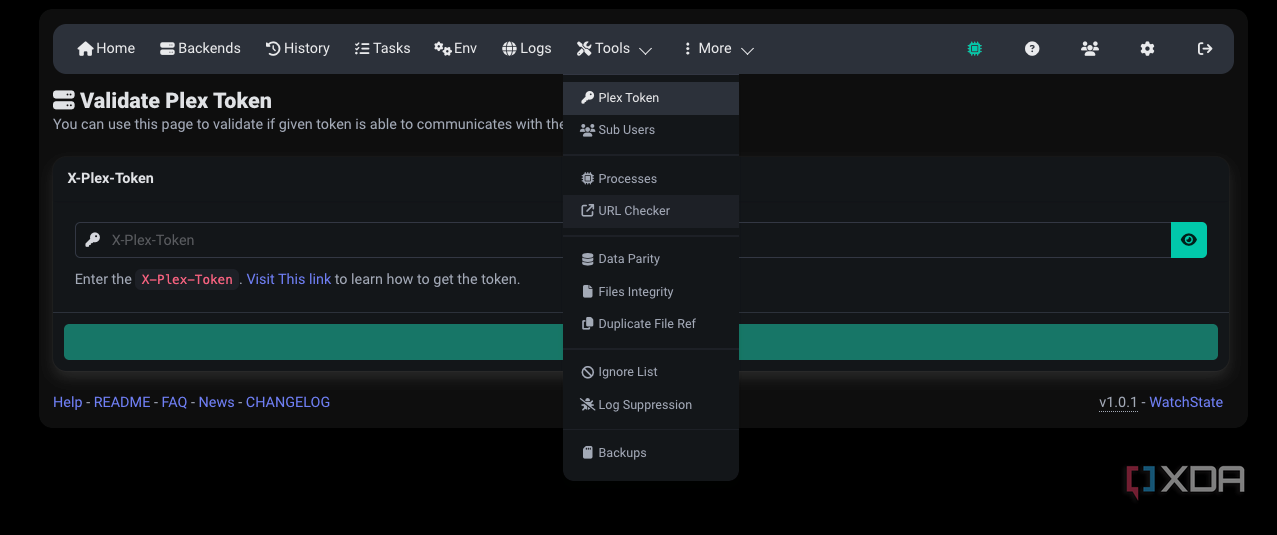Open the Tasks page
This screenshot has height=535, width=1277.
[x=382, y=48]
